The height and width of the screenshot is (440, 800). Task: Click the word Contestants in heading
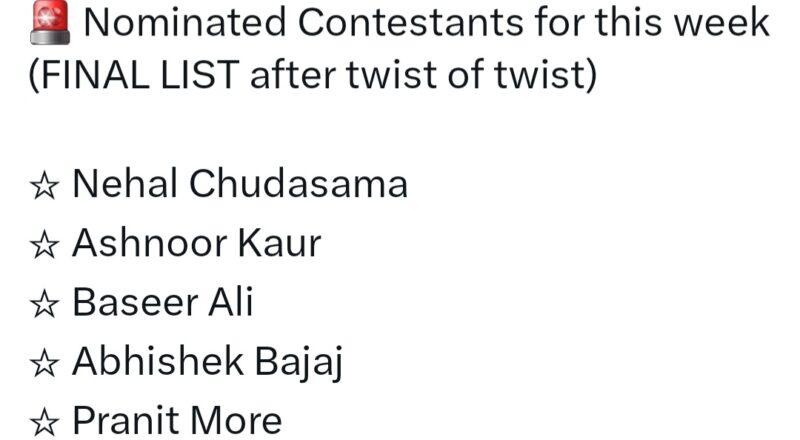411,22
